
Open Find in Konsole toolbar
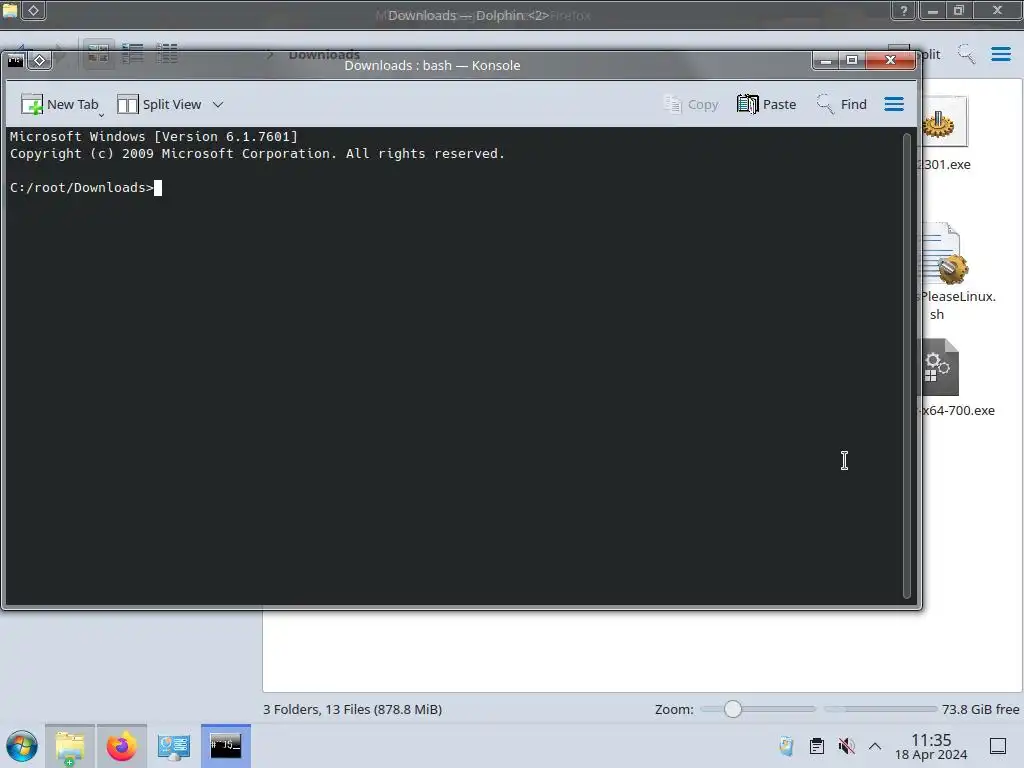pyautogui.click(x=842, y=104)
